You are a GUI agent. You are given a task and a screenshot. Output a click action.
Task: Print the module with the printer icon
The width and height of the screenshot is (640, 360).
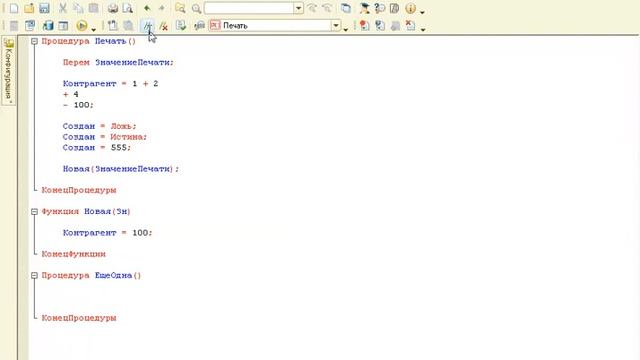click(x=113, y=8)
